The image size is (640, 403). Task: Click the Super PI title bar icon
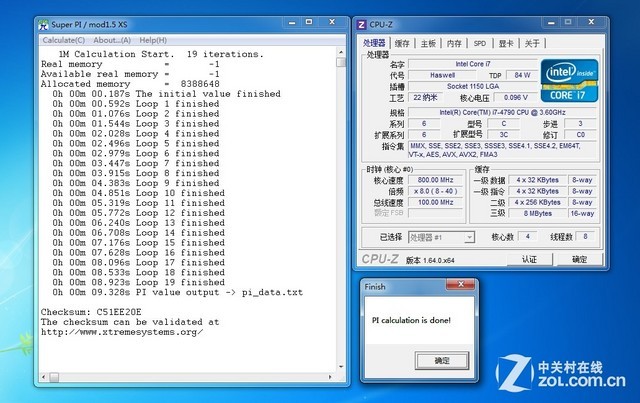[45, 22]
